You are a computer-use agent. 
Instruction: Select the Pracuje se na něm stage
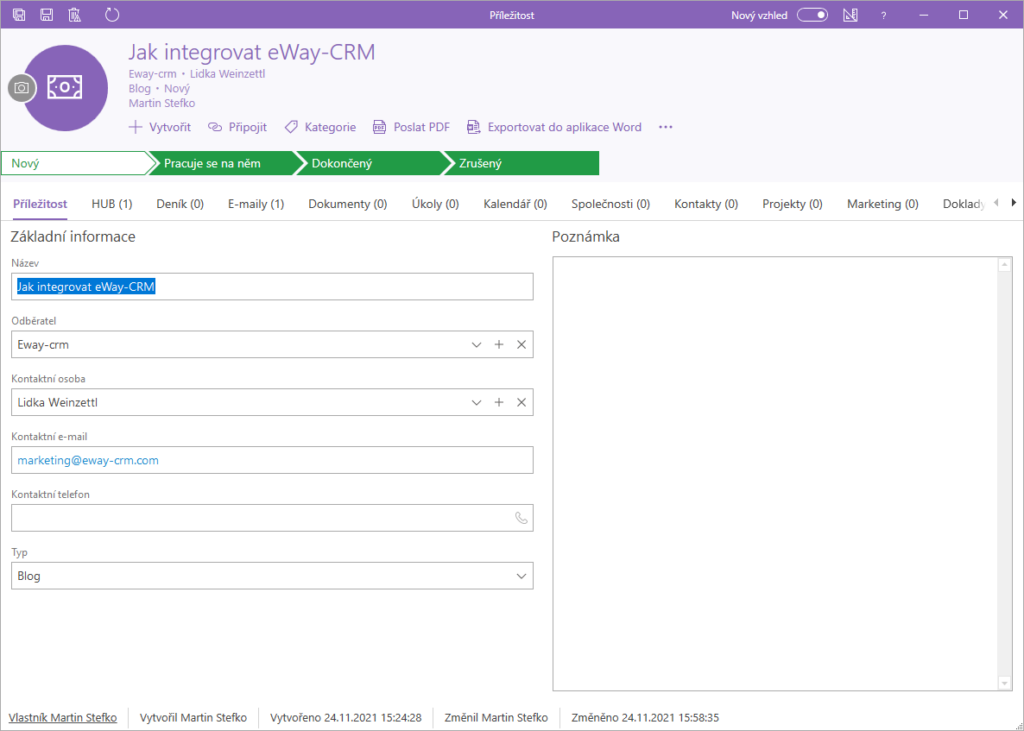pos(223,163)
